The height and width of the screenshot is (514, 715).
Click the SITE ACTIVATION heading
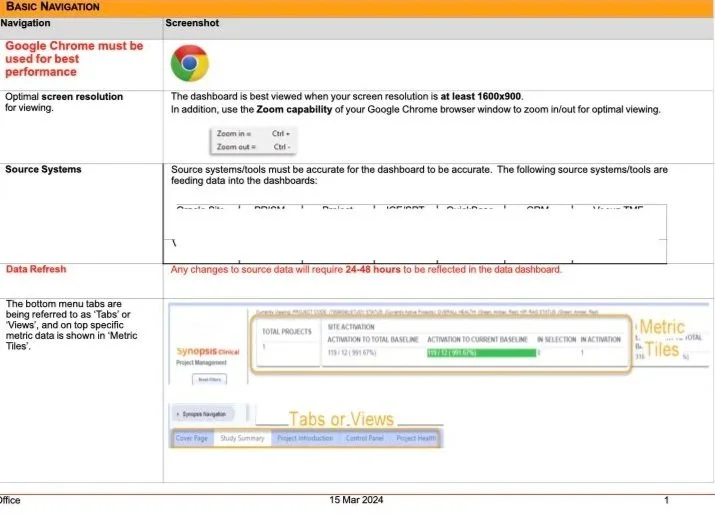click(x=351, y=327)
